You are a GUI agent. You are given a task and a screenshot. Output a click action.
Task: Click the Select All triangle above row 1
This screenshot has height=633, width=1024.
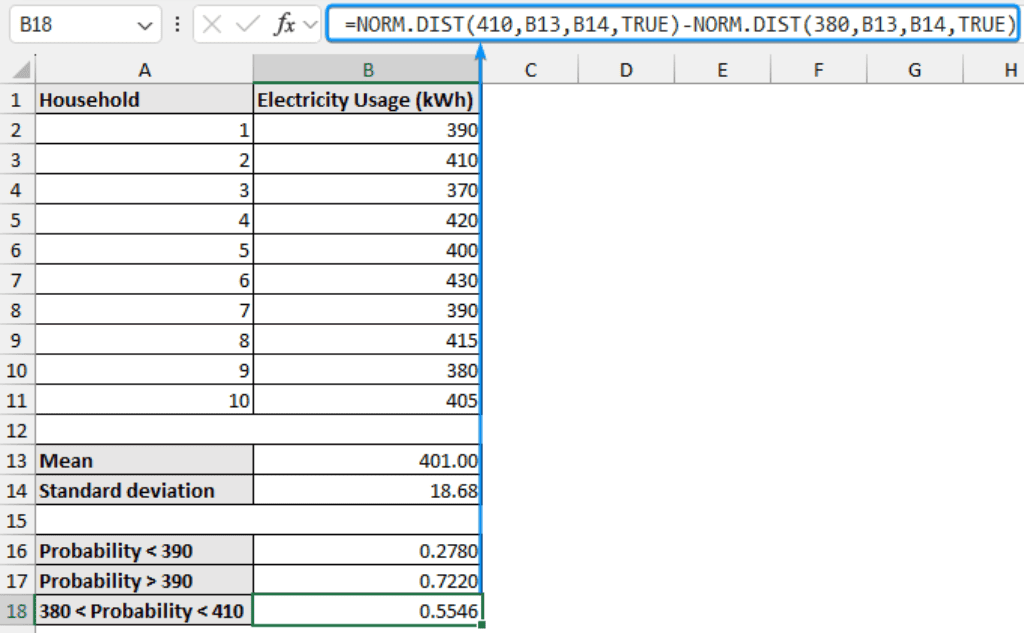[x=22, y=69]
